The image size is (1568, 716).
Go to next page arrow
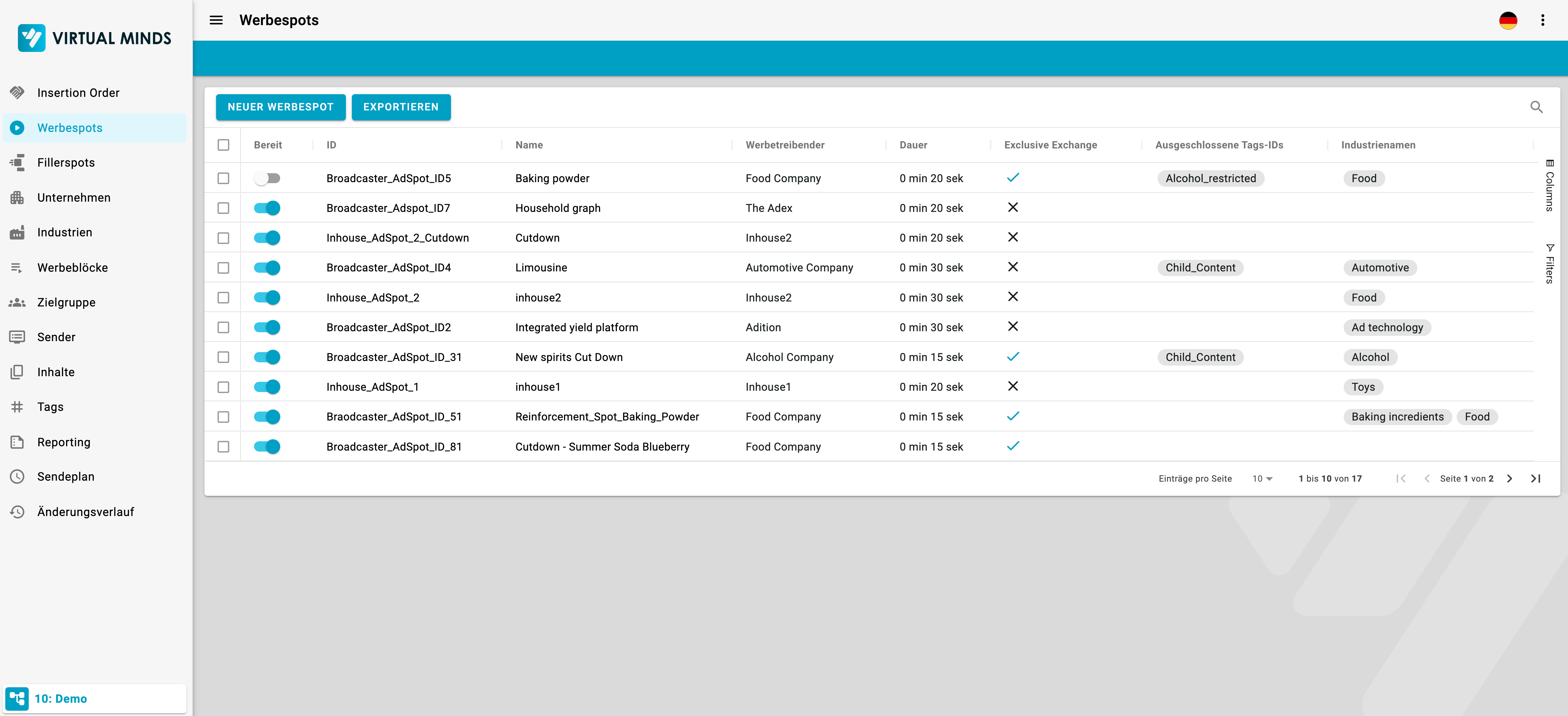[x=1509, y=479]
